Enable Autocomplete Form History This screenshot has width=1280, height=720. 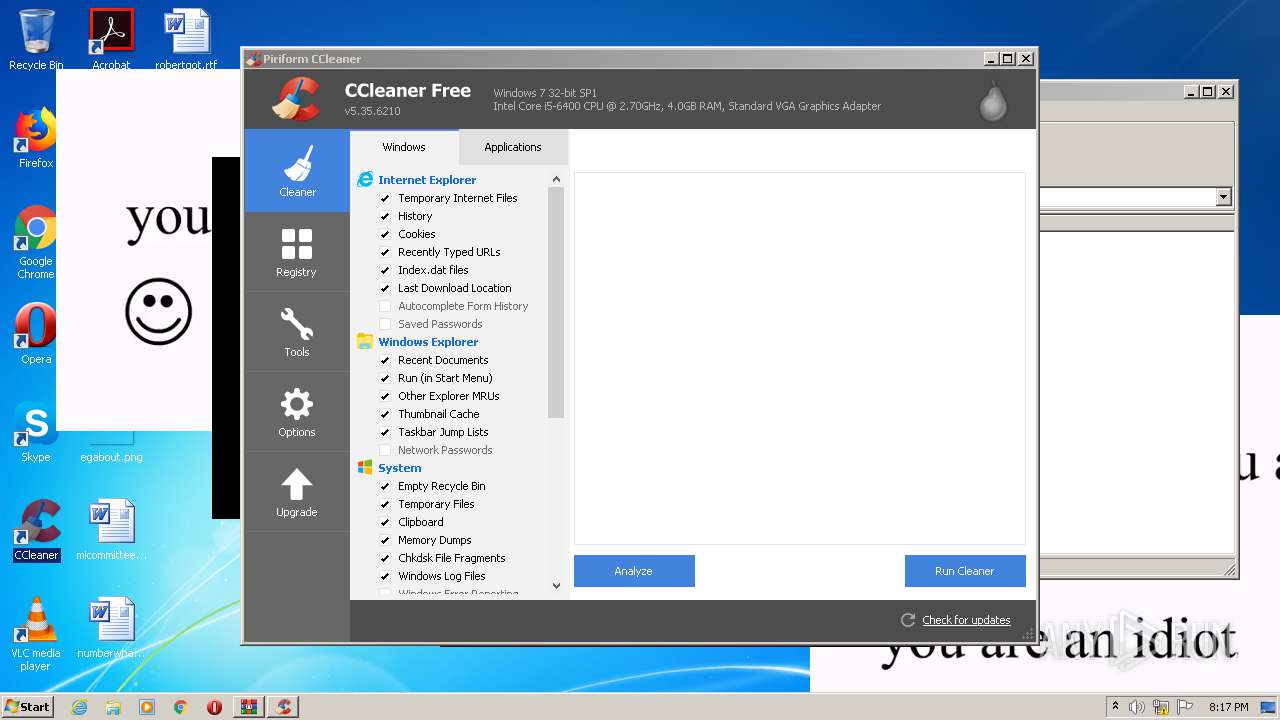click(x=385, y=306)
